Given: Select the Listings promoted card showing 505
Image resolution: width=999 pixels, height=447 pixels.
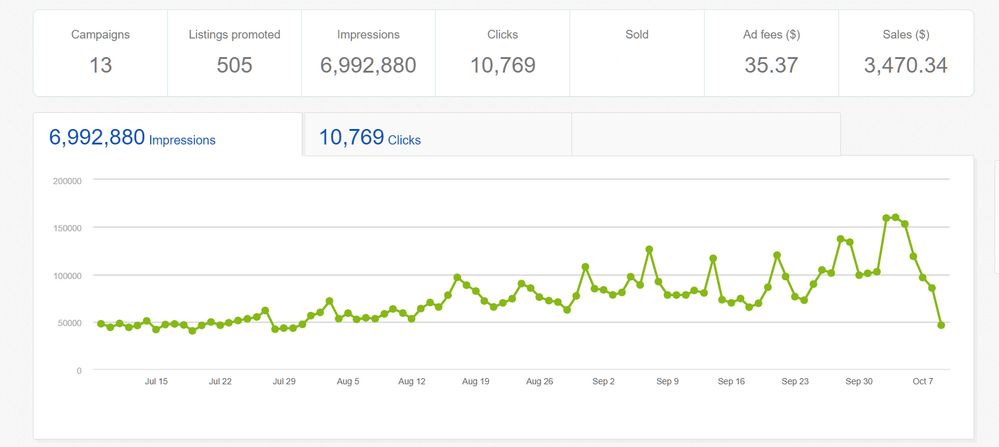Looking at the screenshot, I should pyautogui.click(x=234, y=53).
